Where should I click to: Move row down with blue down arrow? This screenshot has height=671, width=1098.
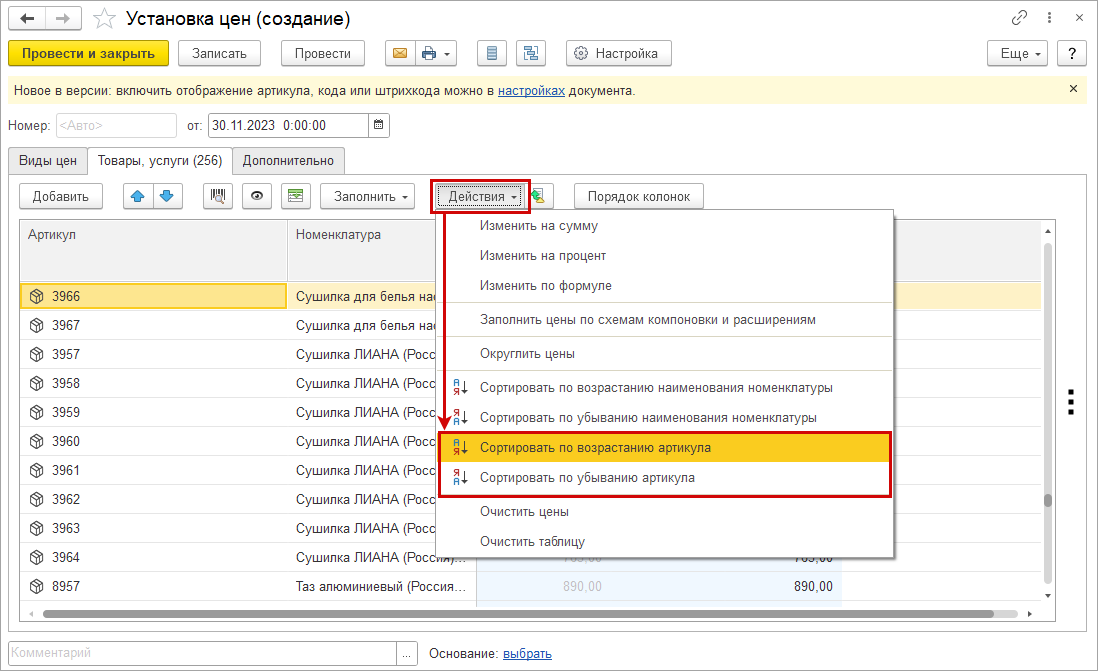pyautogui.click(x=167, y=196)
